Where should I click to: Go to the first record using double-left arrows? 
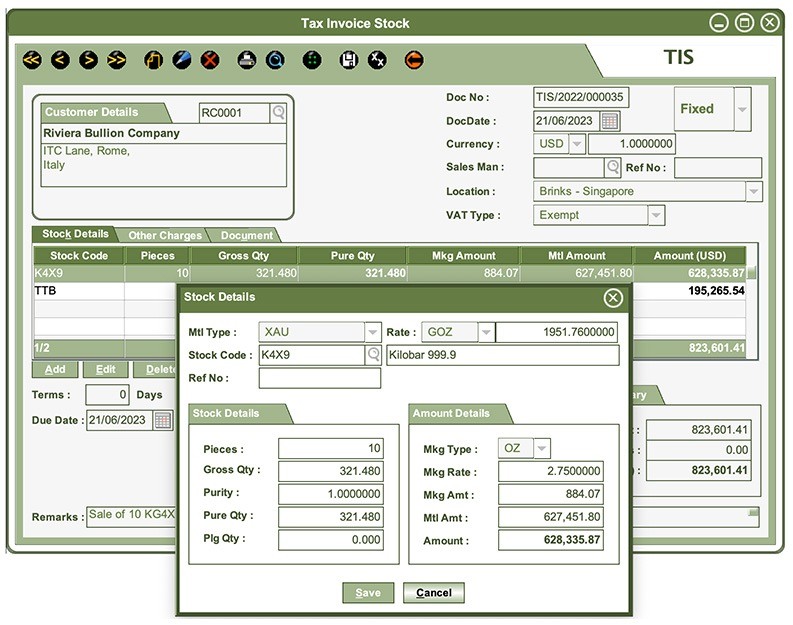(x=32, y=60)
